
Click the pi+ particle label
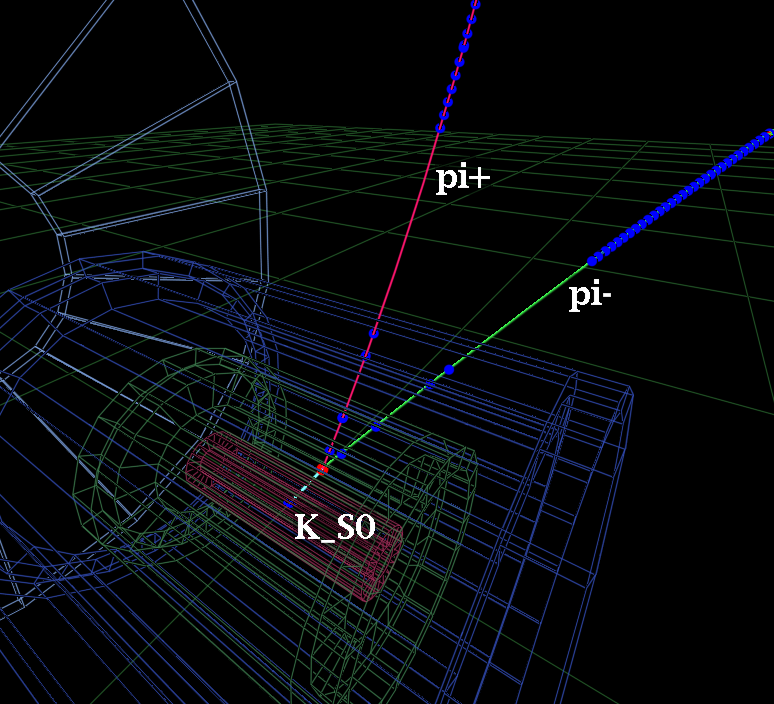click(x=460, y=179)
